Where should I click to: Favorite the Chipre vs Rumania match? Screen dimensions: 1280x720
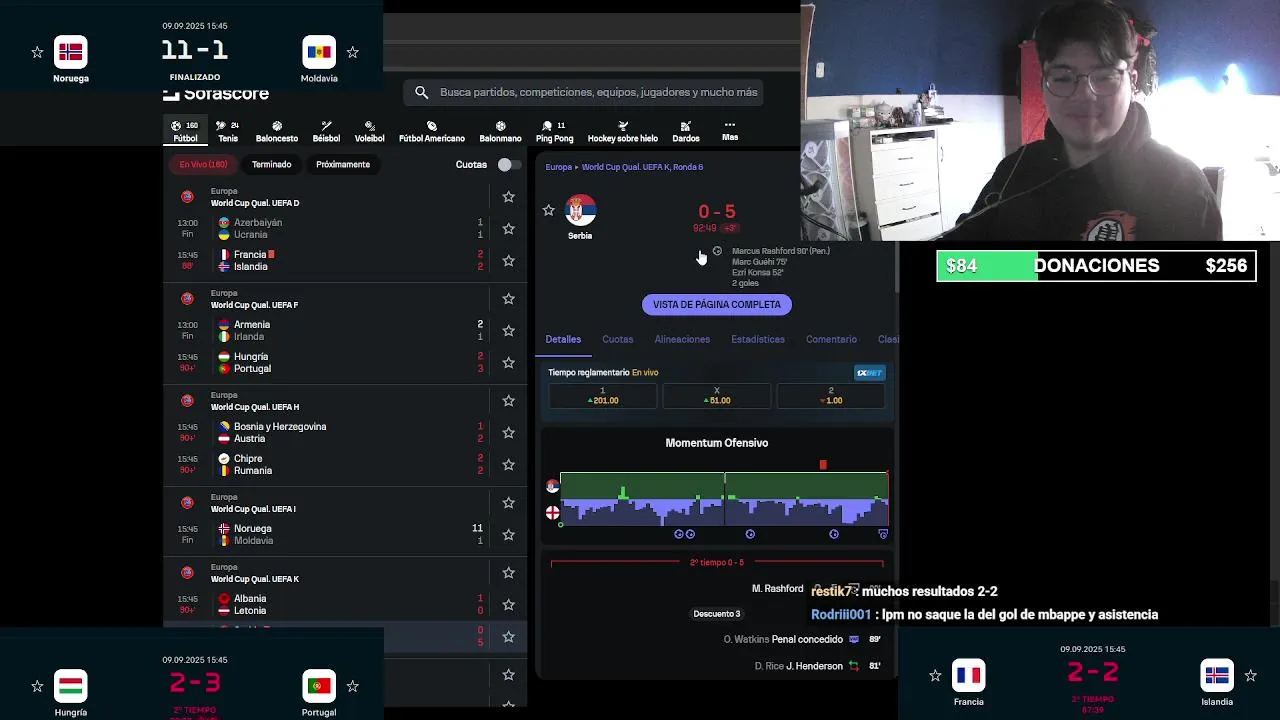pyautogui.click(x=508, y=465)
